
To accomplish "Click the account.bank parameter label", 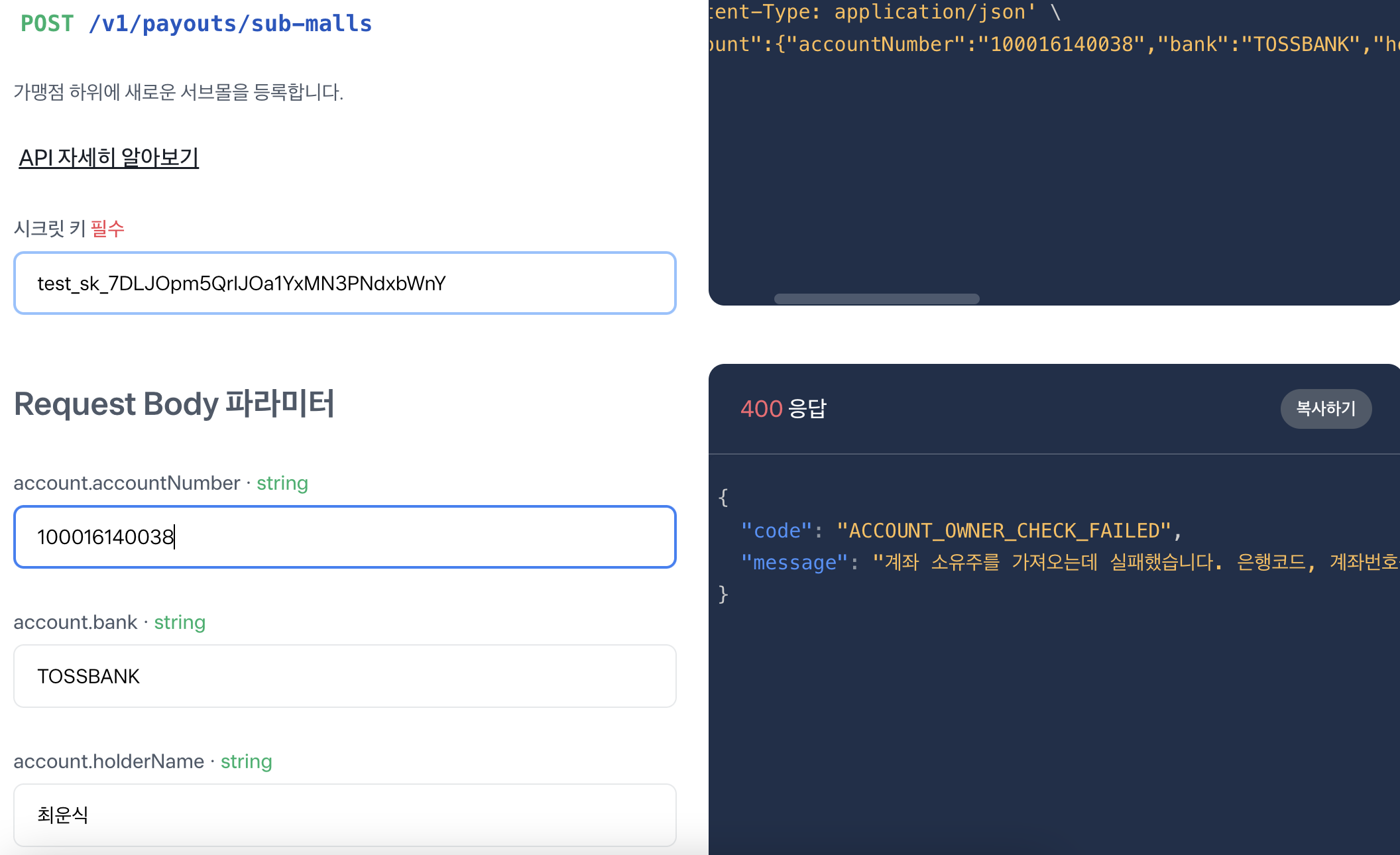I will (76, 622).
